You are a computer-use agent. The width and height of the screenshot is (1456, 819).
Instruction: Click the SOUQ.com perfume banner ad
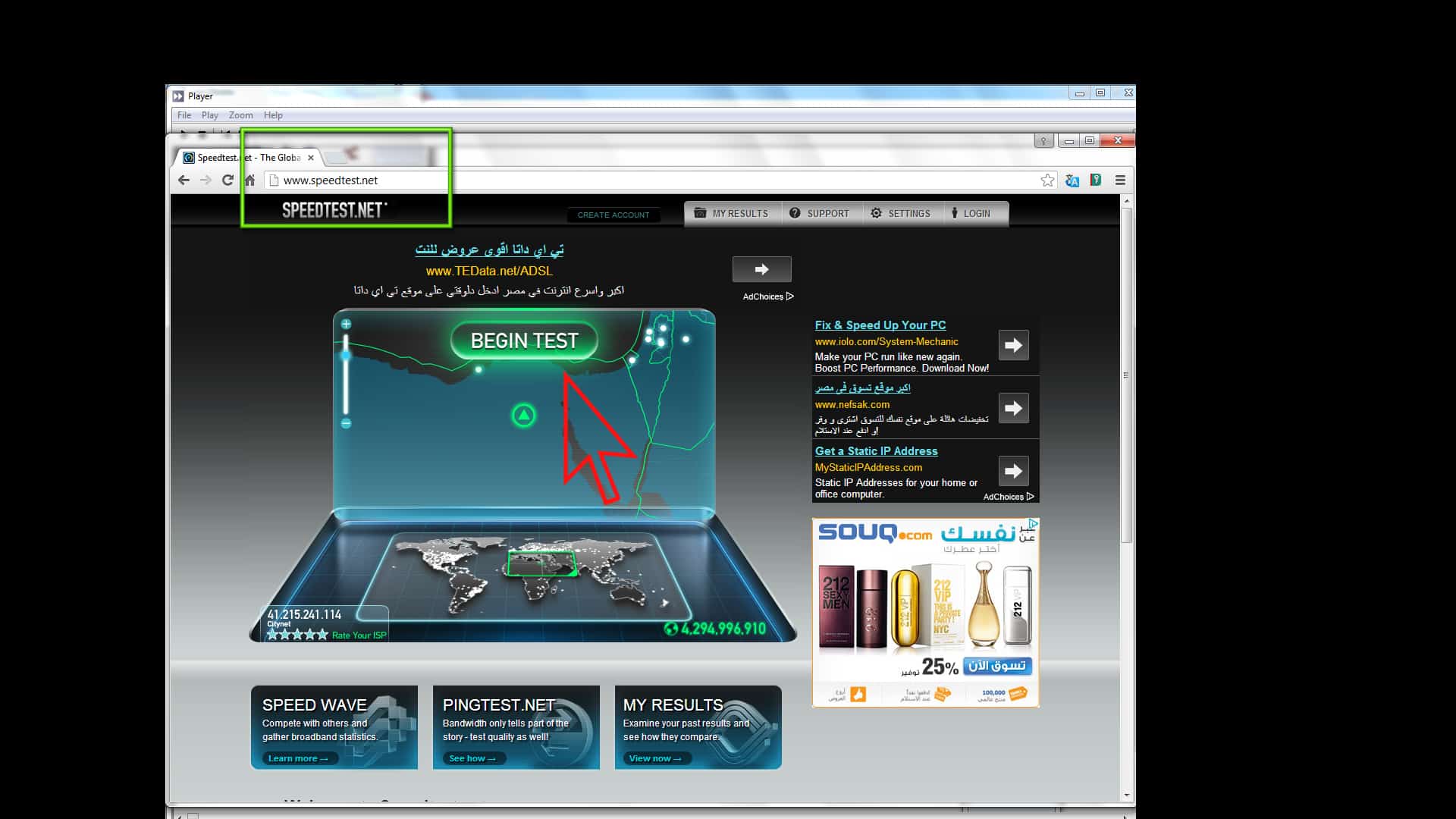coord(925,613)
